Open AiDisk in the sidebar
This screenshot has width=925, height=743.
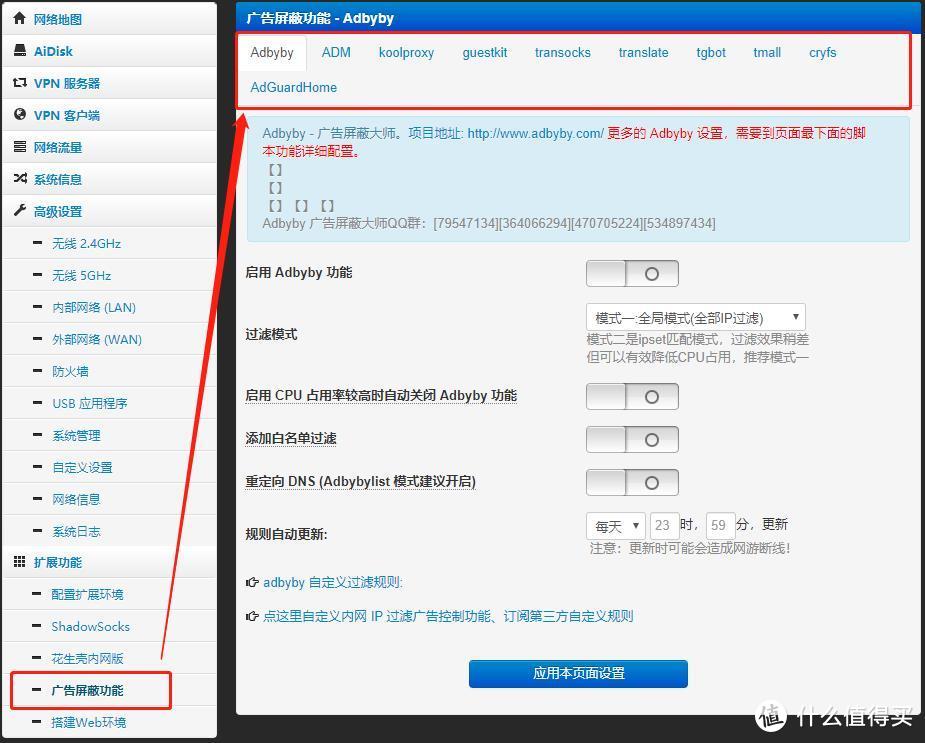tap(53, 51)
